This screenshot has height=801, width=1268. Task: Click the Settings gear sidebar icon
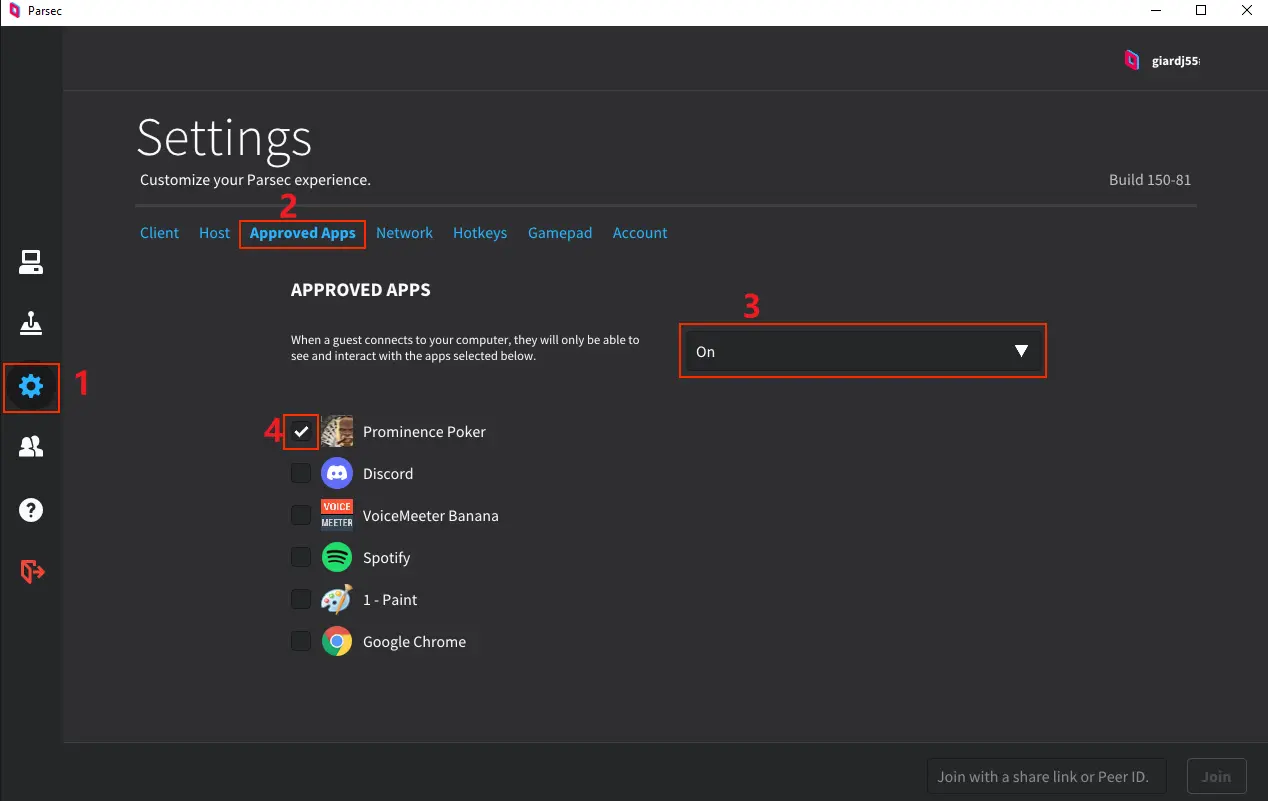tap(31, 386)
